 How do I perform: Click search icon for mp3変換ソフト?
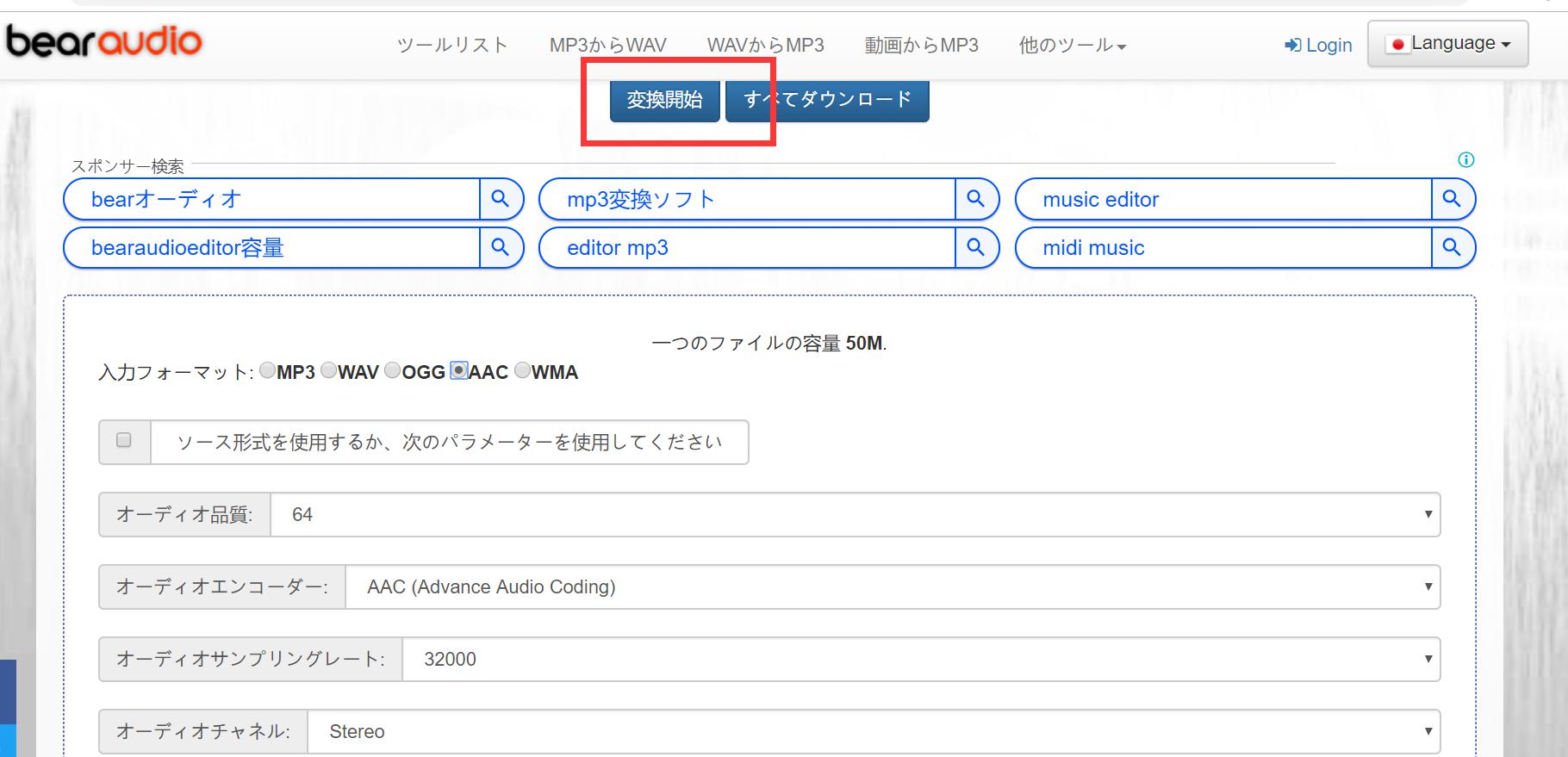[976, 199]
